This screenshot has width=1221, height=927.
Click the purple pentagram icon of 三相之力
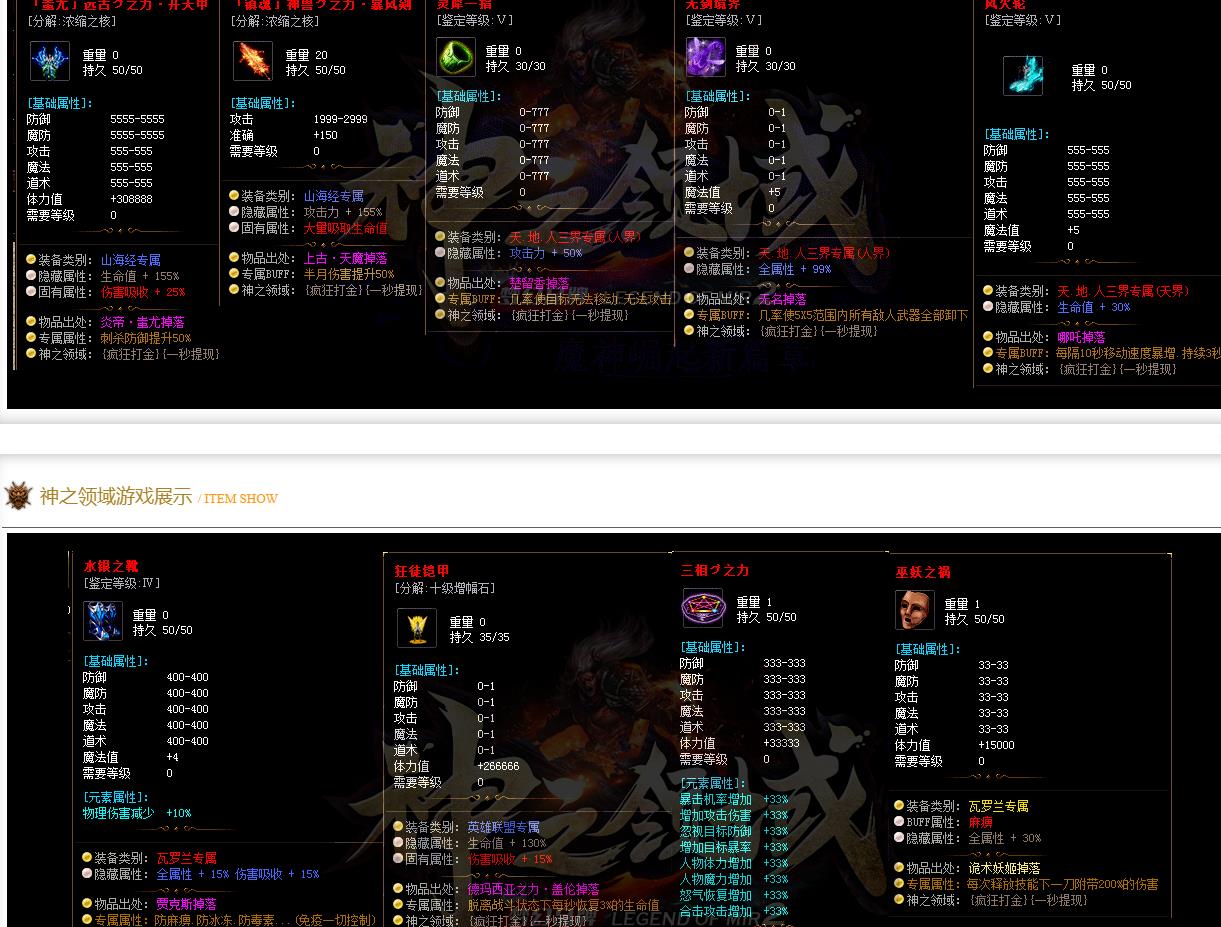701,608
